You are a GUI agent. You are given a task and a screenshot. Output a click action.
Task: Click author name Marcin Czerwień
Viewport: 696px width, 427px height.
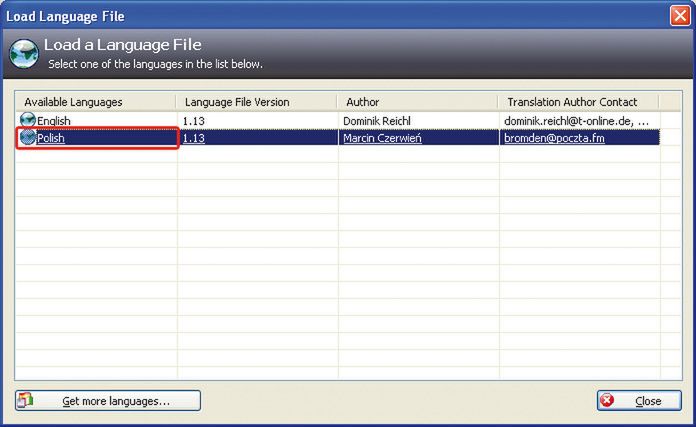[382, 138]
